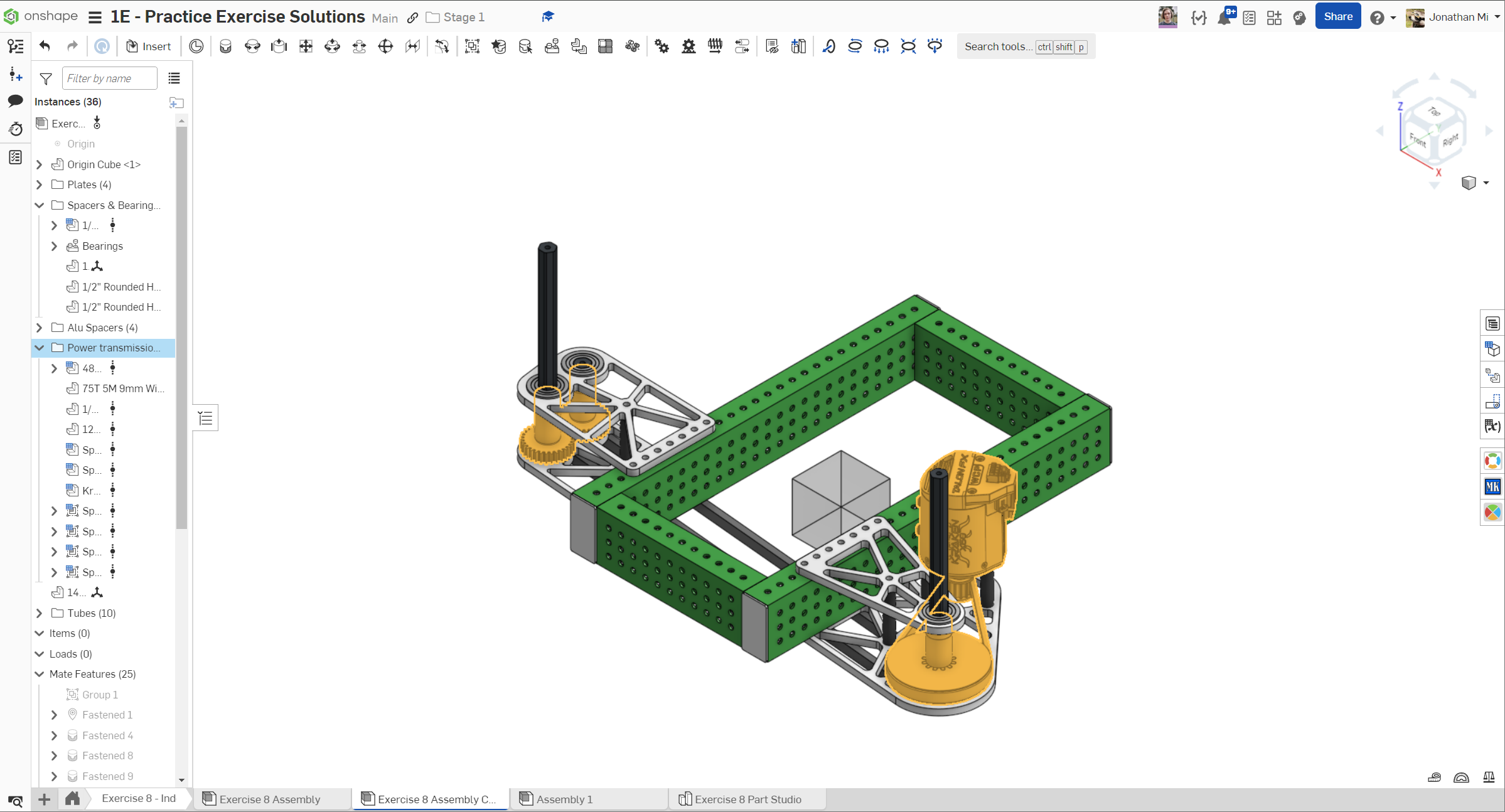This screenshot has width=1505, height=812.
Task: Switch to the Assembly 1 tab
Action: 564,799
